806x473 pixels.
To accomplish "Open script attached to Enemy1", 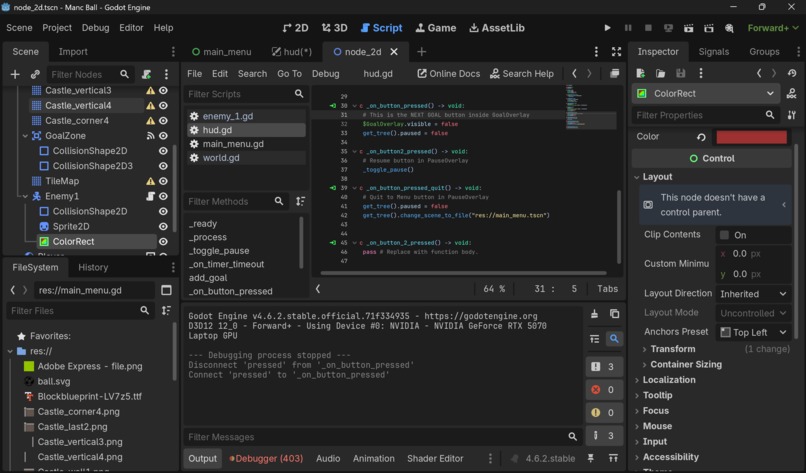I will [x=150, y=196].
